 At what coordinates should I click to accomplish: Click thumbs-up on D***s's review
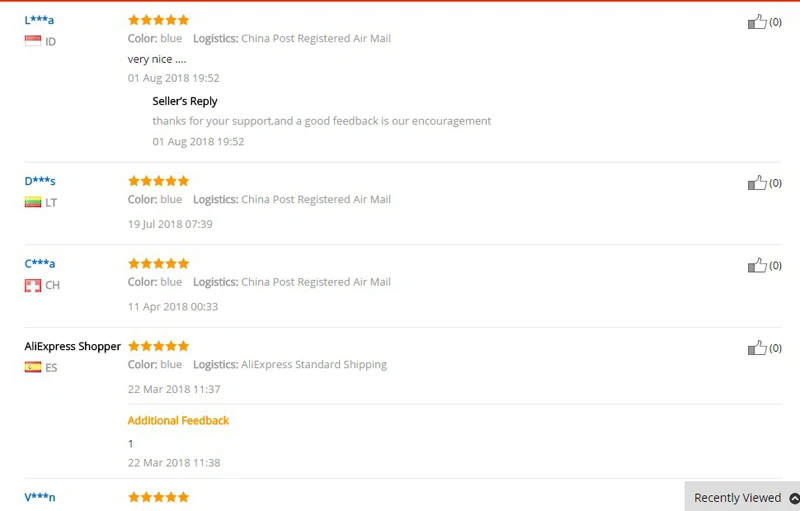tap(757, 183)
